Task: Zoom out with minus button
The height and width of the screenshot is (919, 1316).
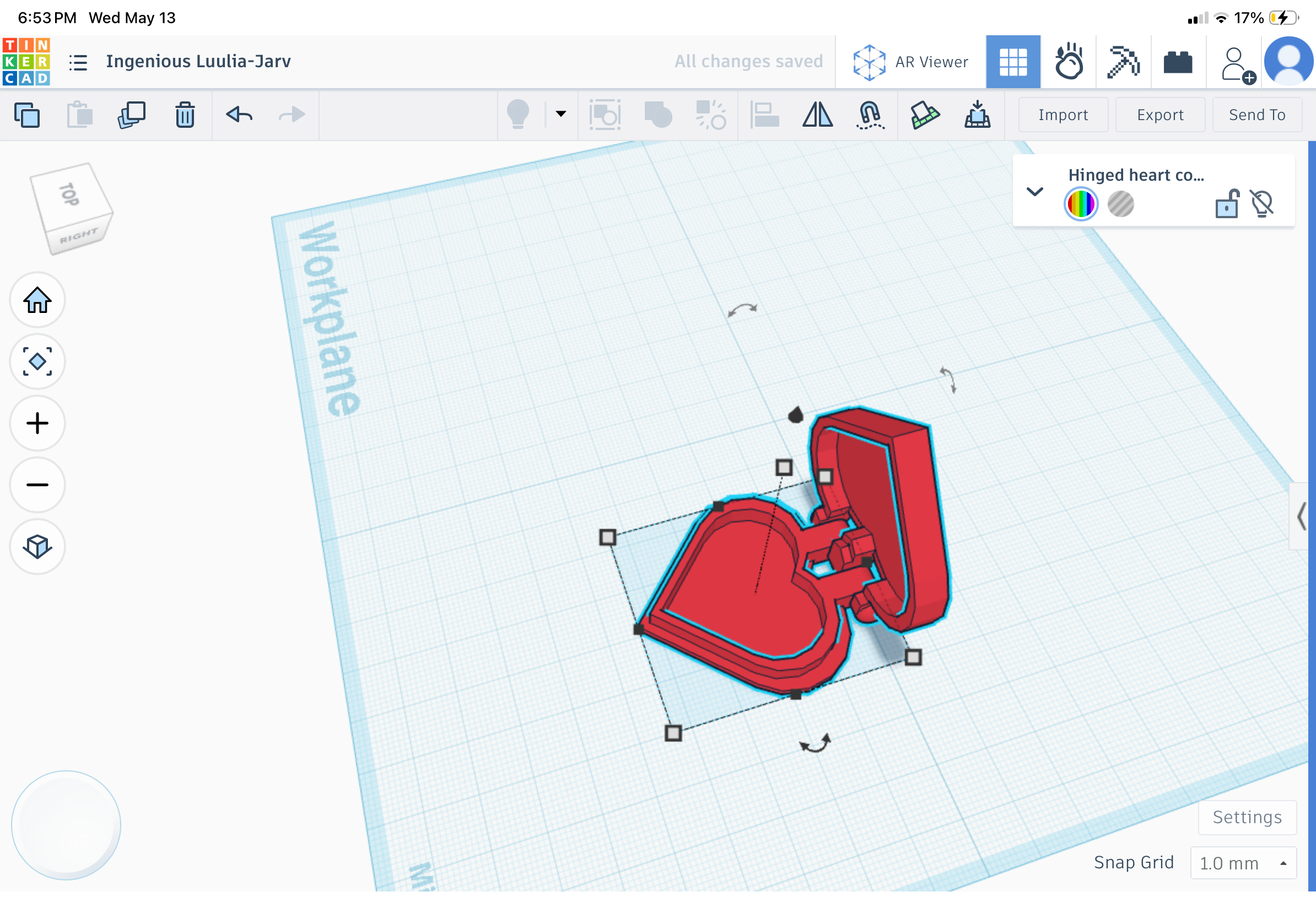Action: [37, 485]
